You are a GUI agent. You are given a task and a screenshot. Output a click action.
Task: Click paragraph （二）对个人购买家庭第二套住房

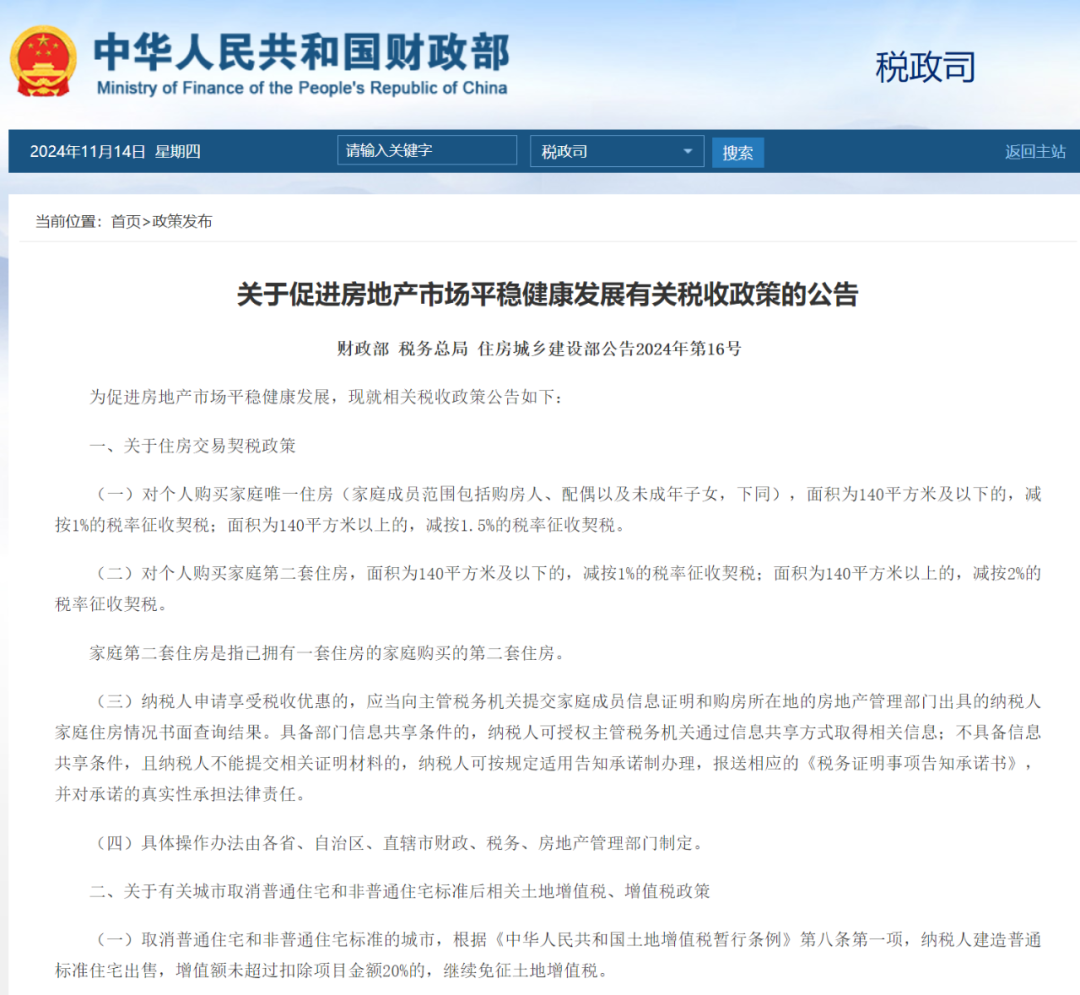(x=548, y=589)
